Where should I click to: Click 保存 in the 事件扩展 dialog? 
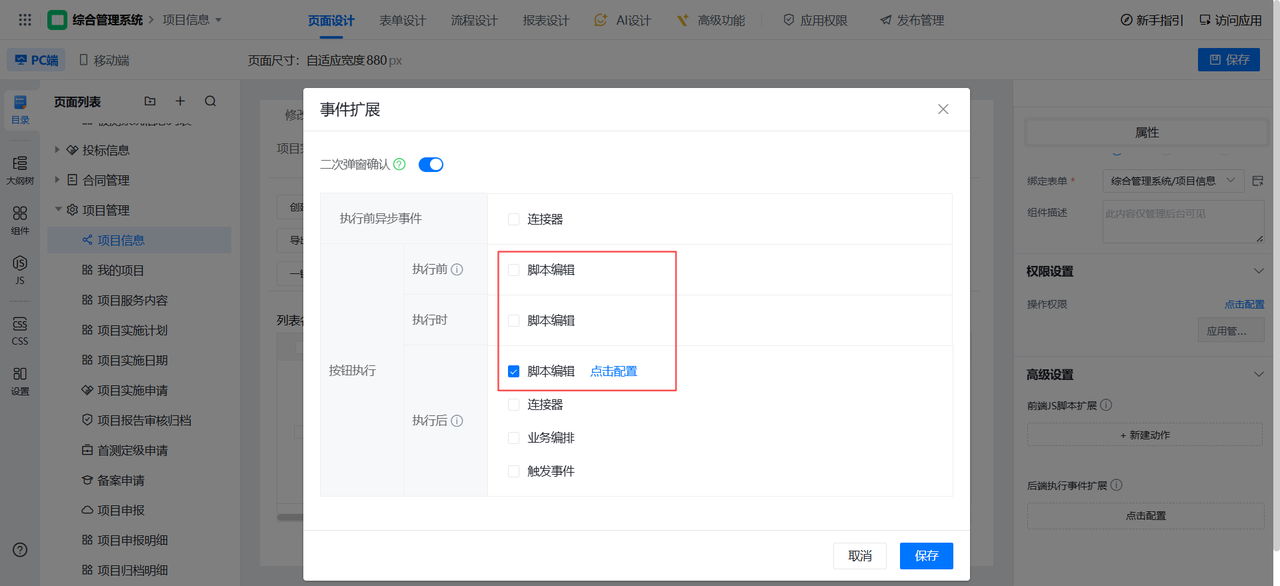click(926, 556)
